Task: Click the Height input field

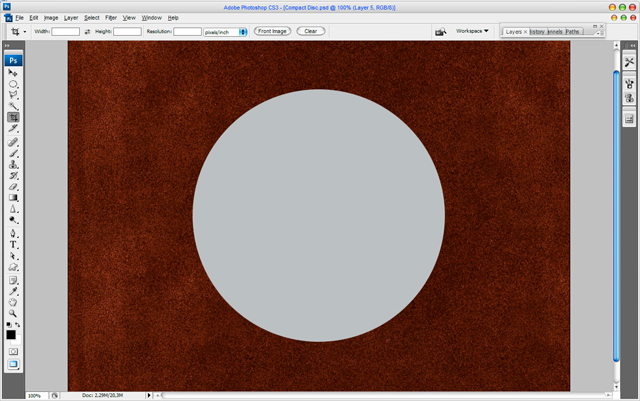Action: pyautogui.click(x=127, y=31)
